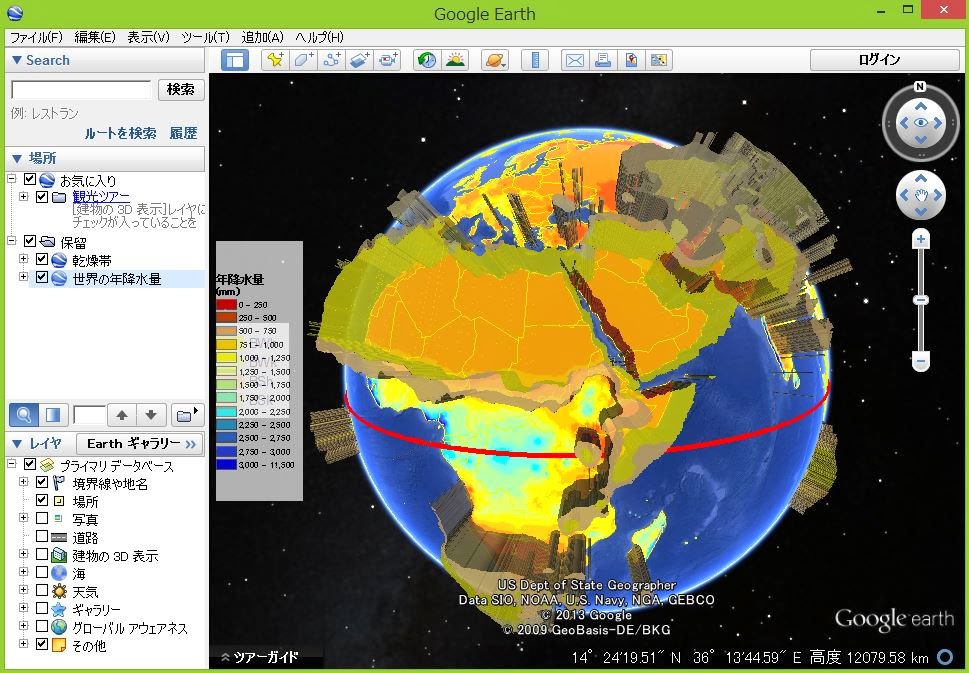Click the small Places filter field
Image resolution: width=969 pixels, height=673 pixels.
click(x=89, y=415)
